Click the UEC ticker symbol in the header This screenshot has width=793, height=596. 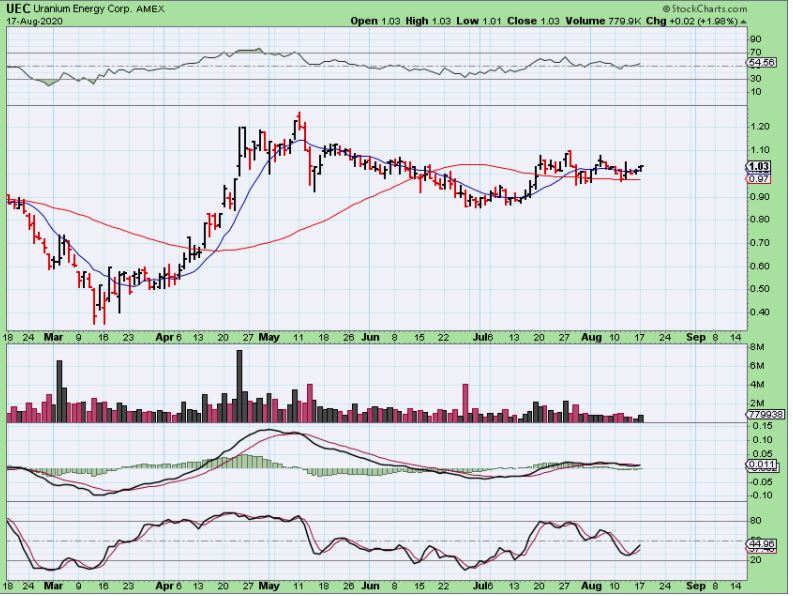tap(18, 9)
